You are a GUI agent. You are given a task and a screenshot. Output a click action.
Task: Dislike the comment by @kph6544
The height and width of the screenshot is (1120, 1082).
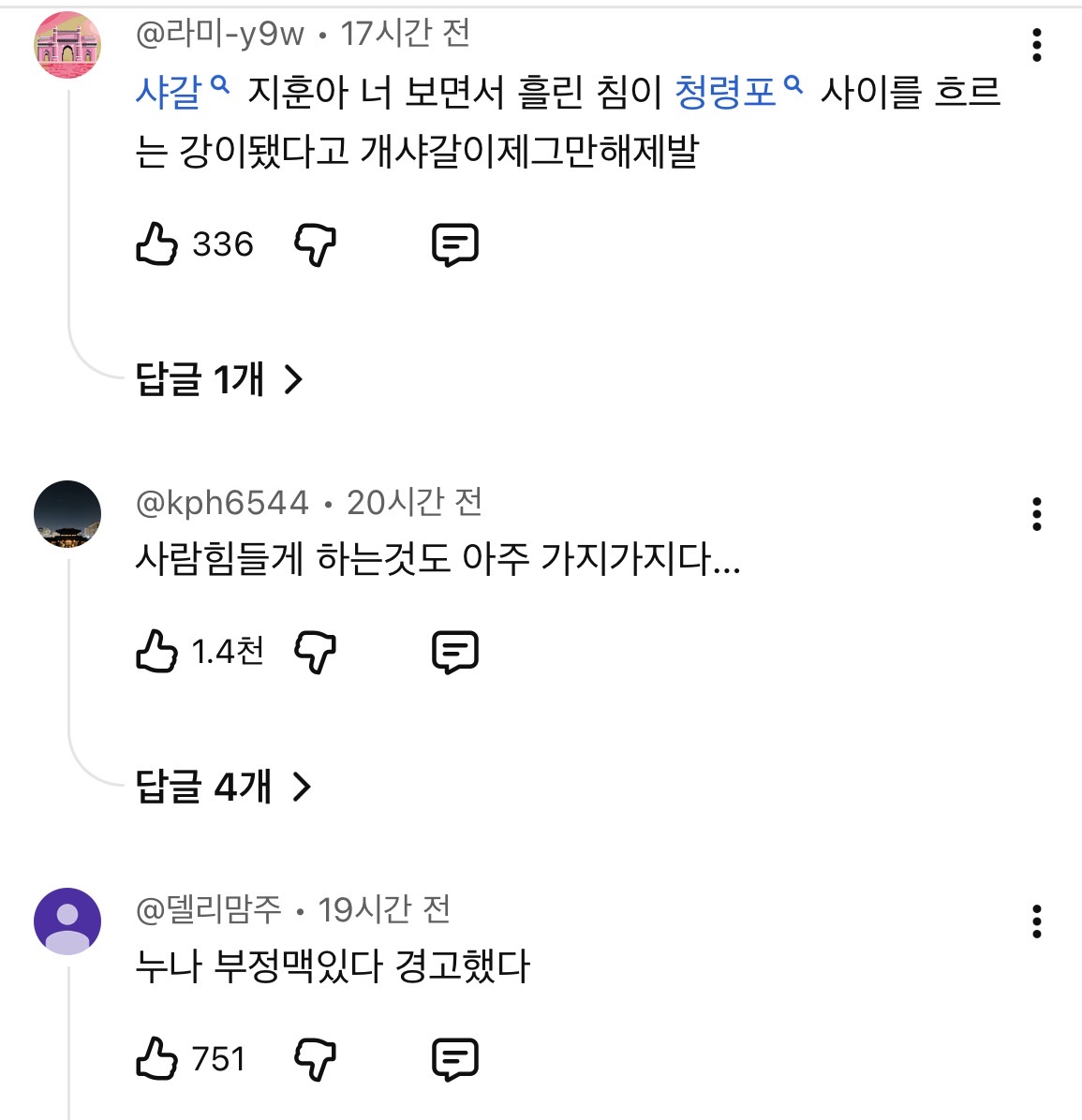click(315, 652)
